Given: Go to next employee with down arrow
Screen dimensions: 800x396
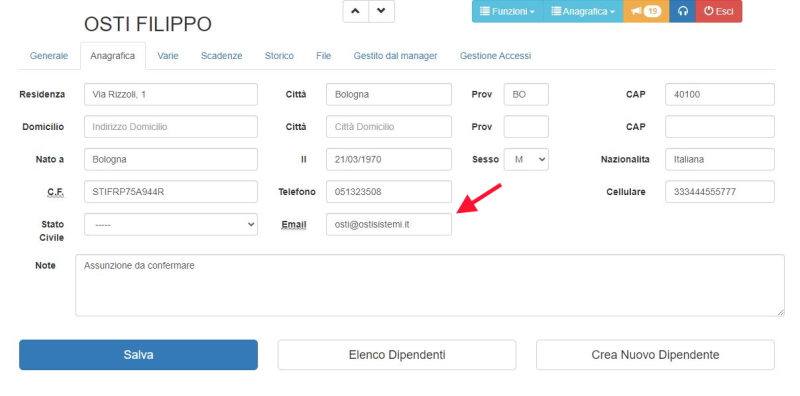Looking at the screenshot, I should (382, 11).
